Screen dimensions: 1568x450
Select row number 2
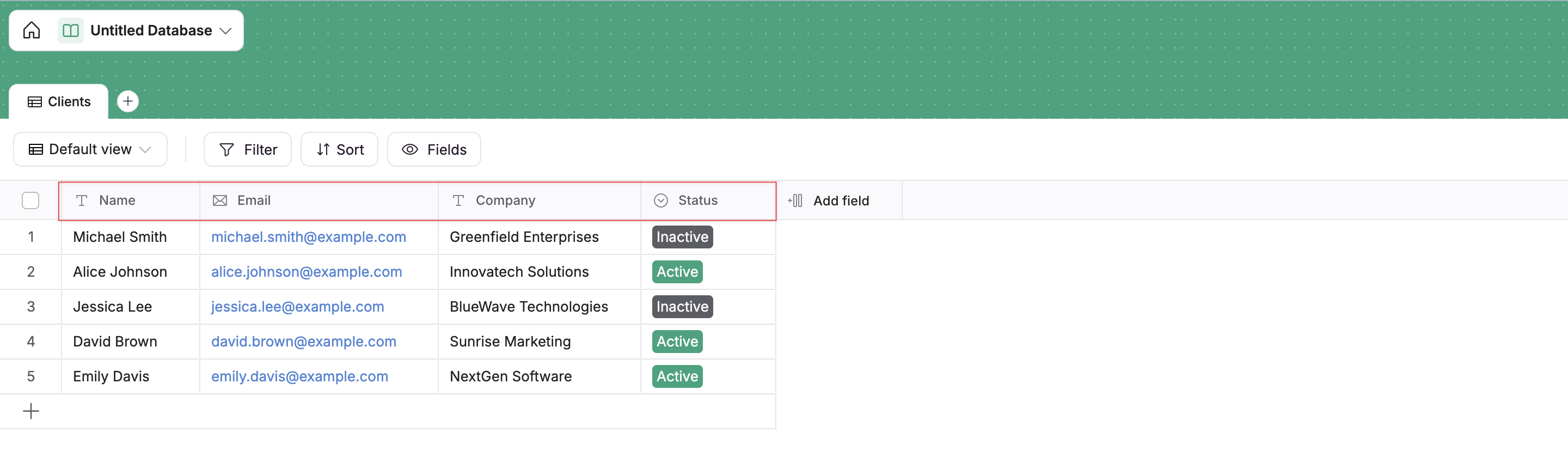pos(31,272)
